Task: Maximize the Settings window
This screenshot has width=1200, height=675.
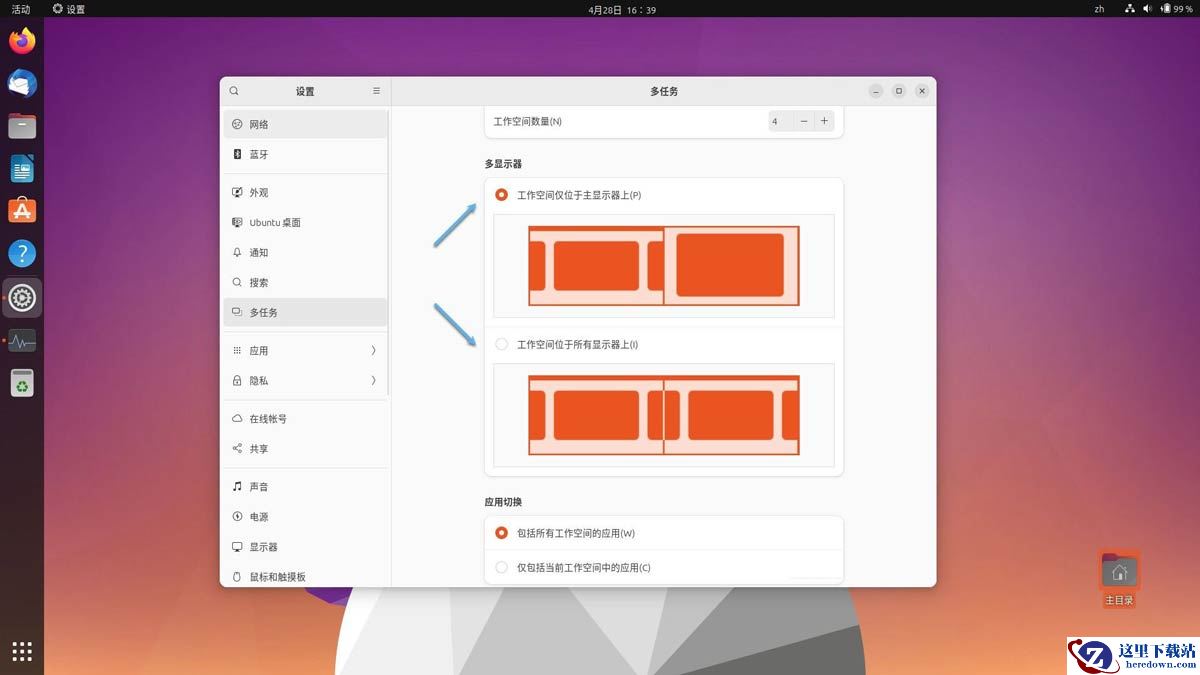Action: pos(899,91)
